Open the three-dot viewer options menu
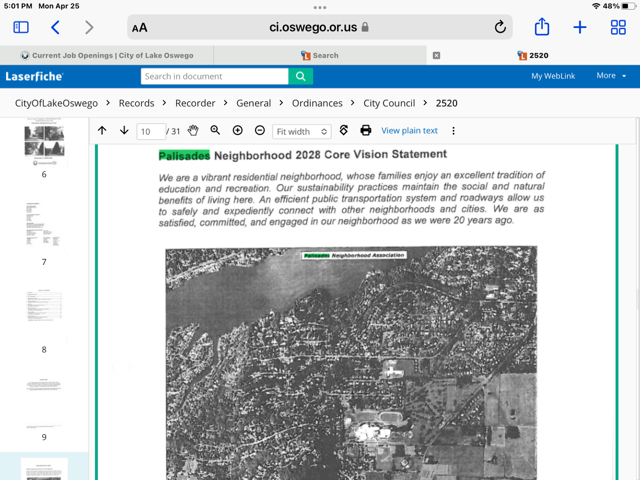This screenshot has width=640, height=480. 453,131
